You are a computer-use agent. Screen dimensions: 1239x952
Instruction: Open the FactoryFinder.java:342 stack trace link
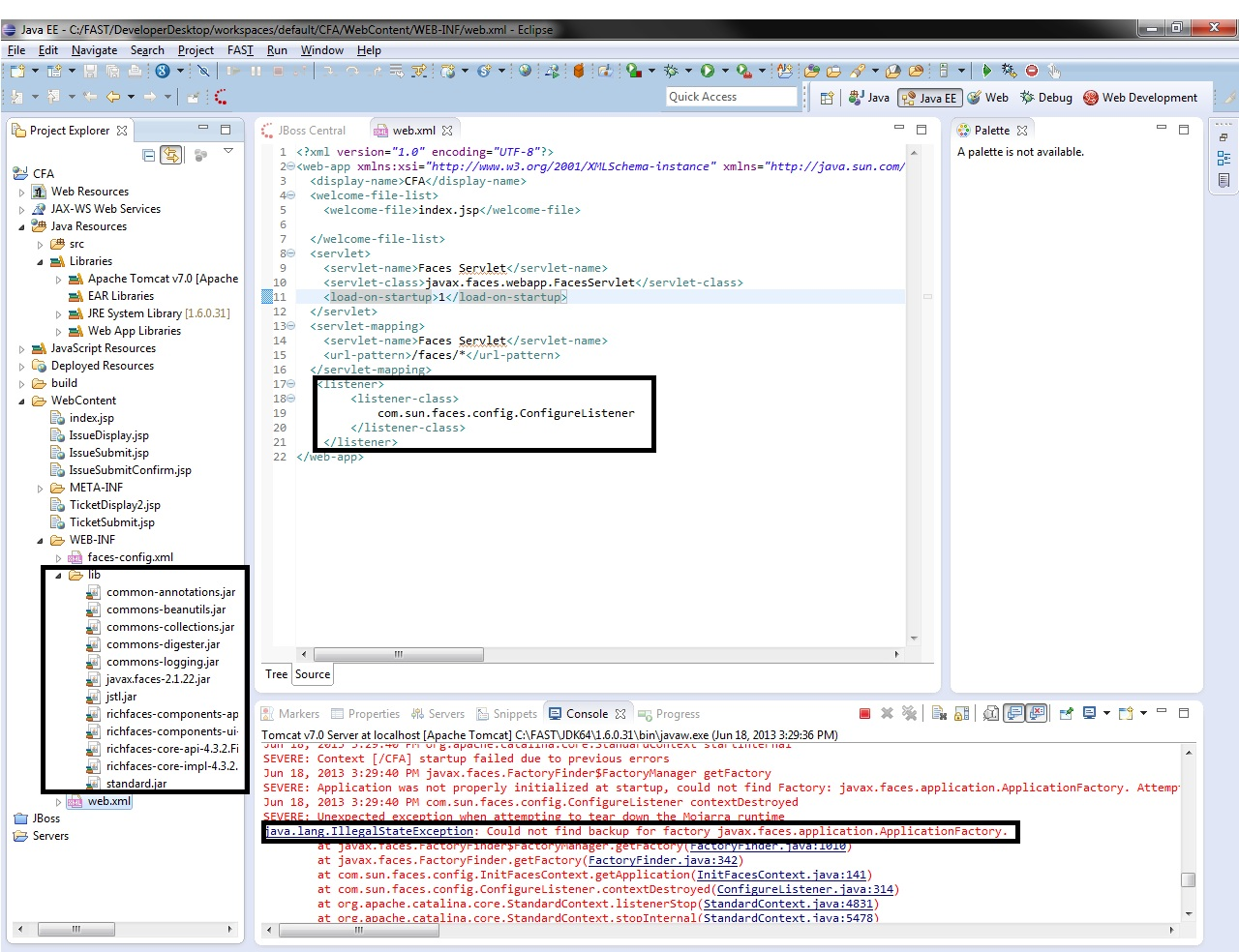click(662, 860)
